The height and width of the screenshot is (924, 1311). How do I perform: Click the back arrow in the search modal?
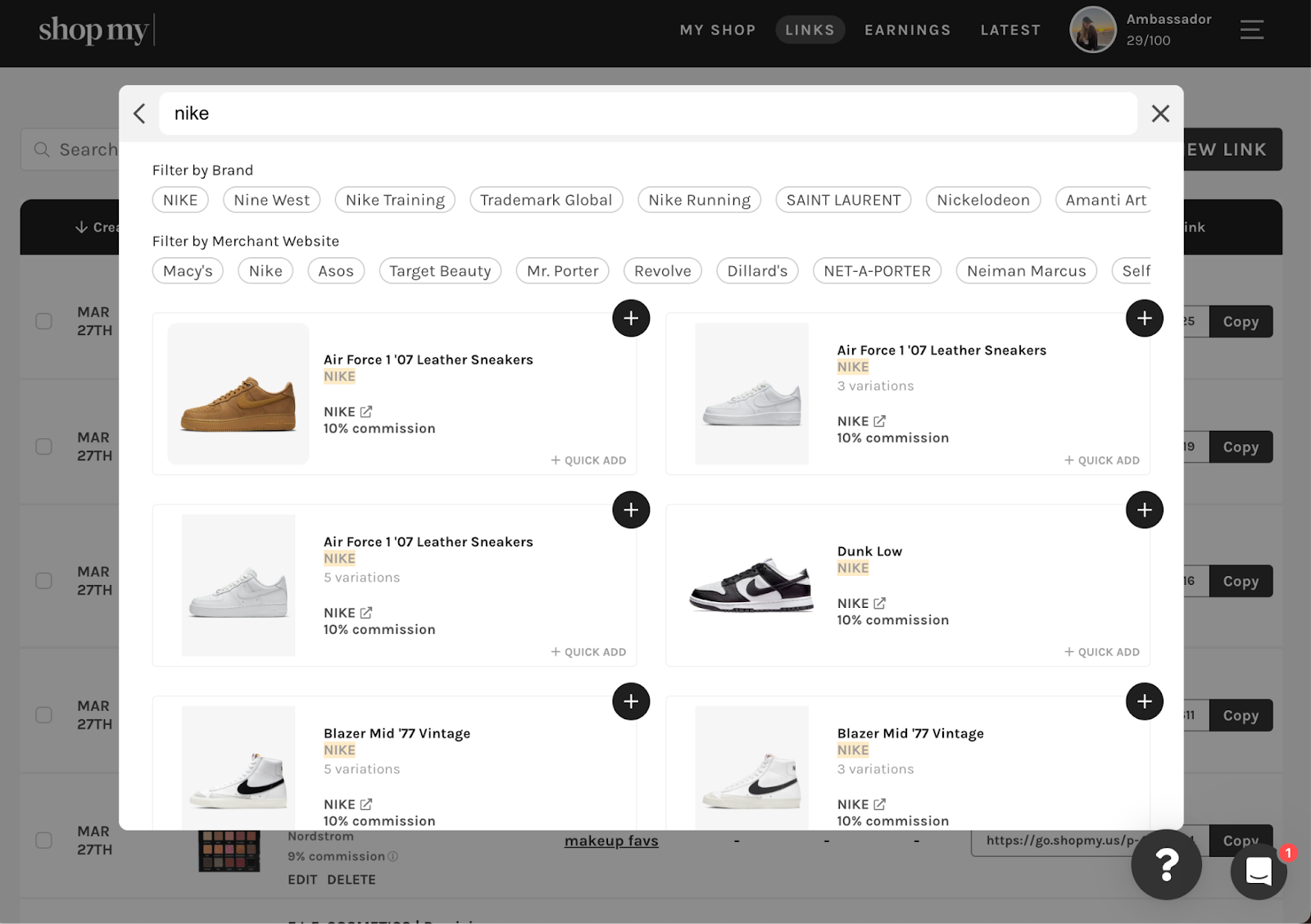[139, 113]
